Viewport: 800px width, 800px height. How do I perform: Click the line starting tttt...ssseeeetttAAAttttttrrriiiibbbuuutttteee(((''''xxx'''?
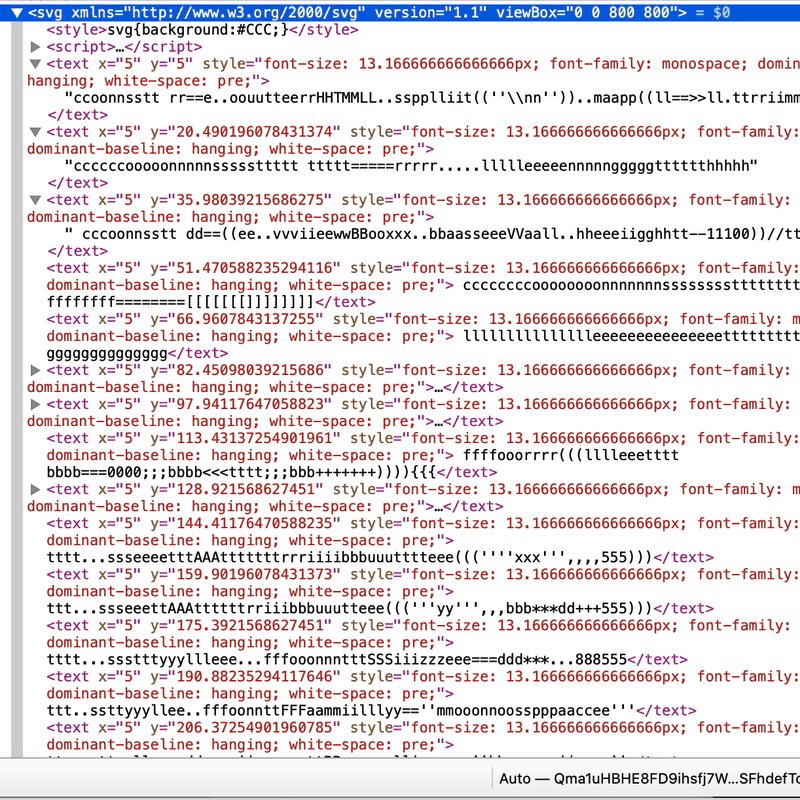[349, 557]
